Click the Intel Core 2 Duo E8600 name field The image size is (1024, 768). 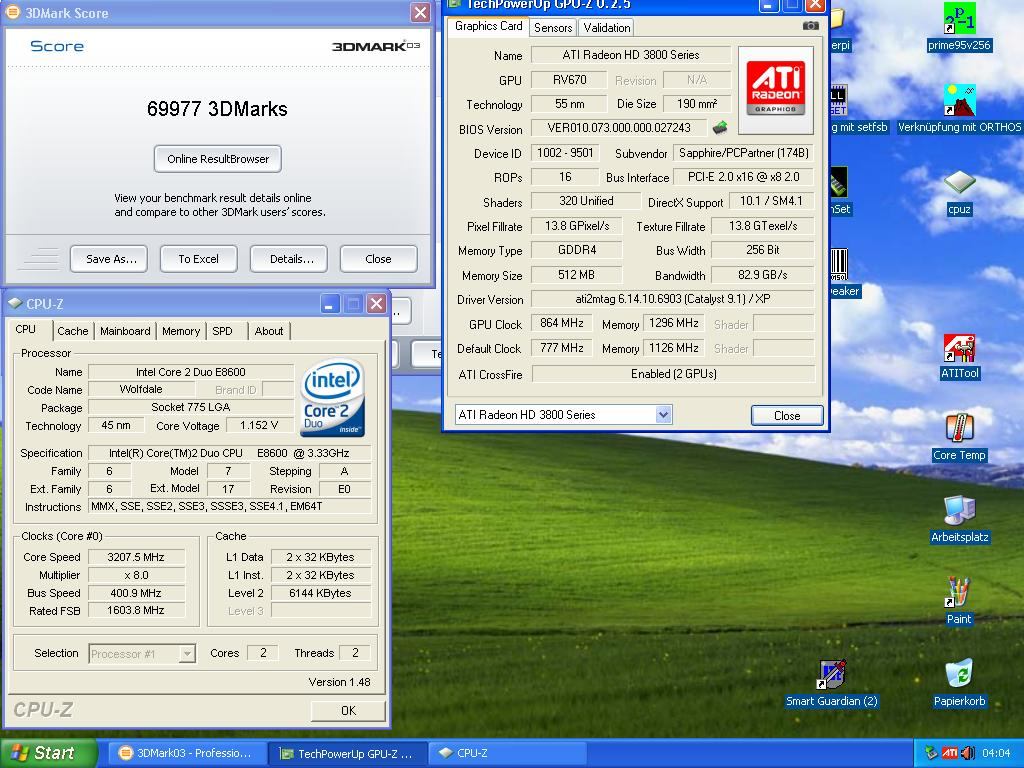[191, 372]
